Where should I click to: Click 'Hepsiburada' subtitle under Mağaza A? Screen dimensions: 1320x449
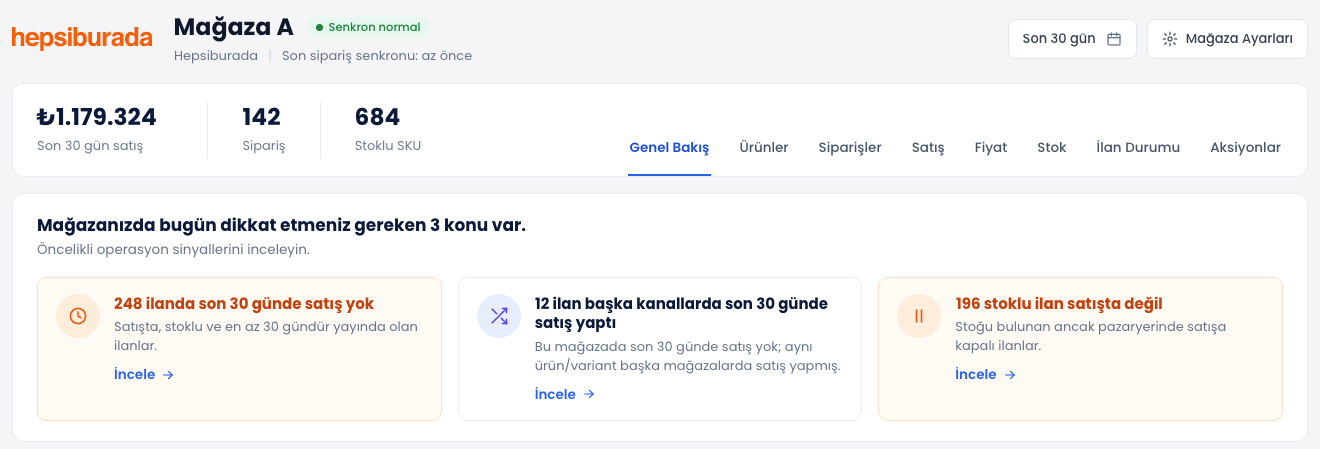point(216,56)
